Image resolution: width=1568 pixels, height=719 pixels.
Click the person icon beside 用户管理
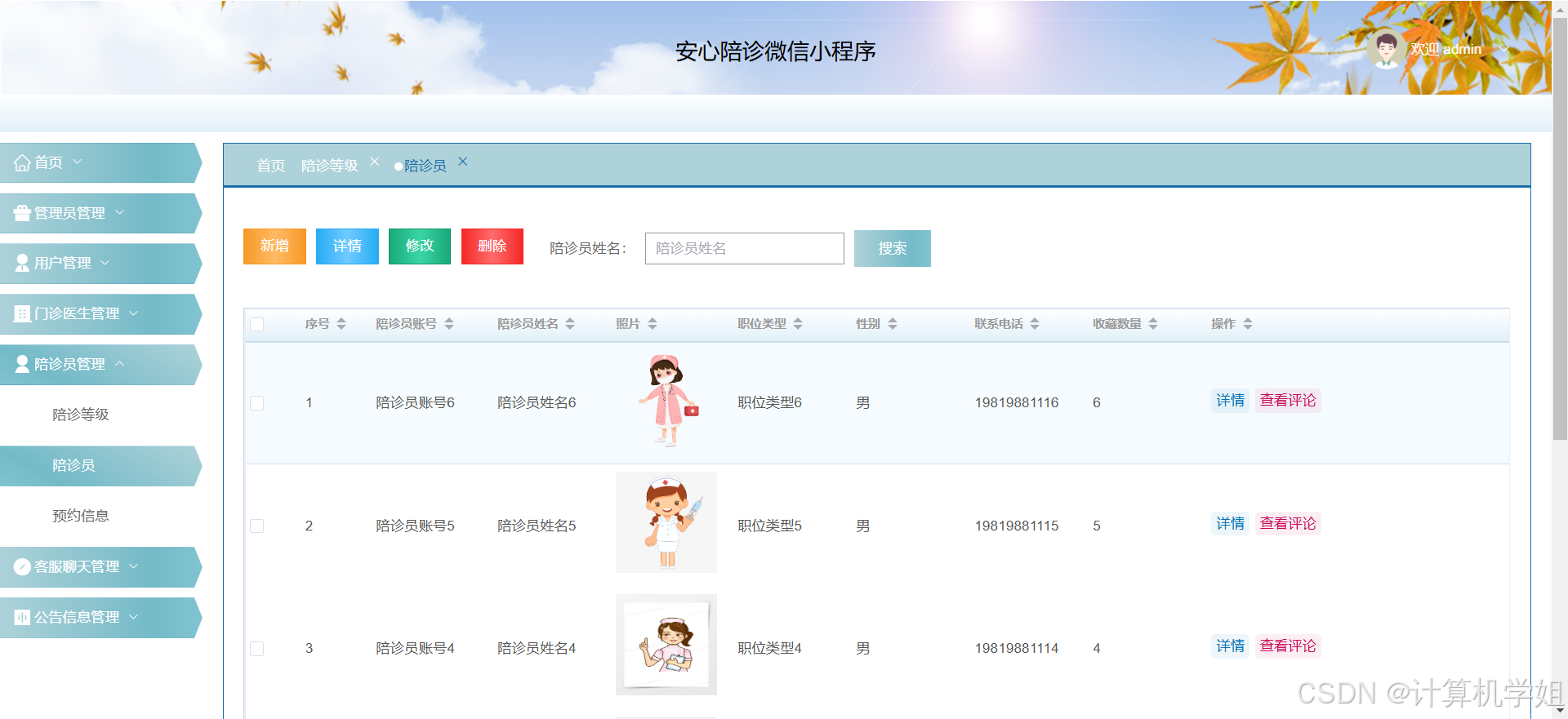(22, 264)
